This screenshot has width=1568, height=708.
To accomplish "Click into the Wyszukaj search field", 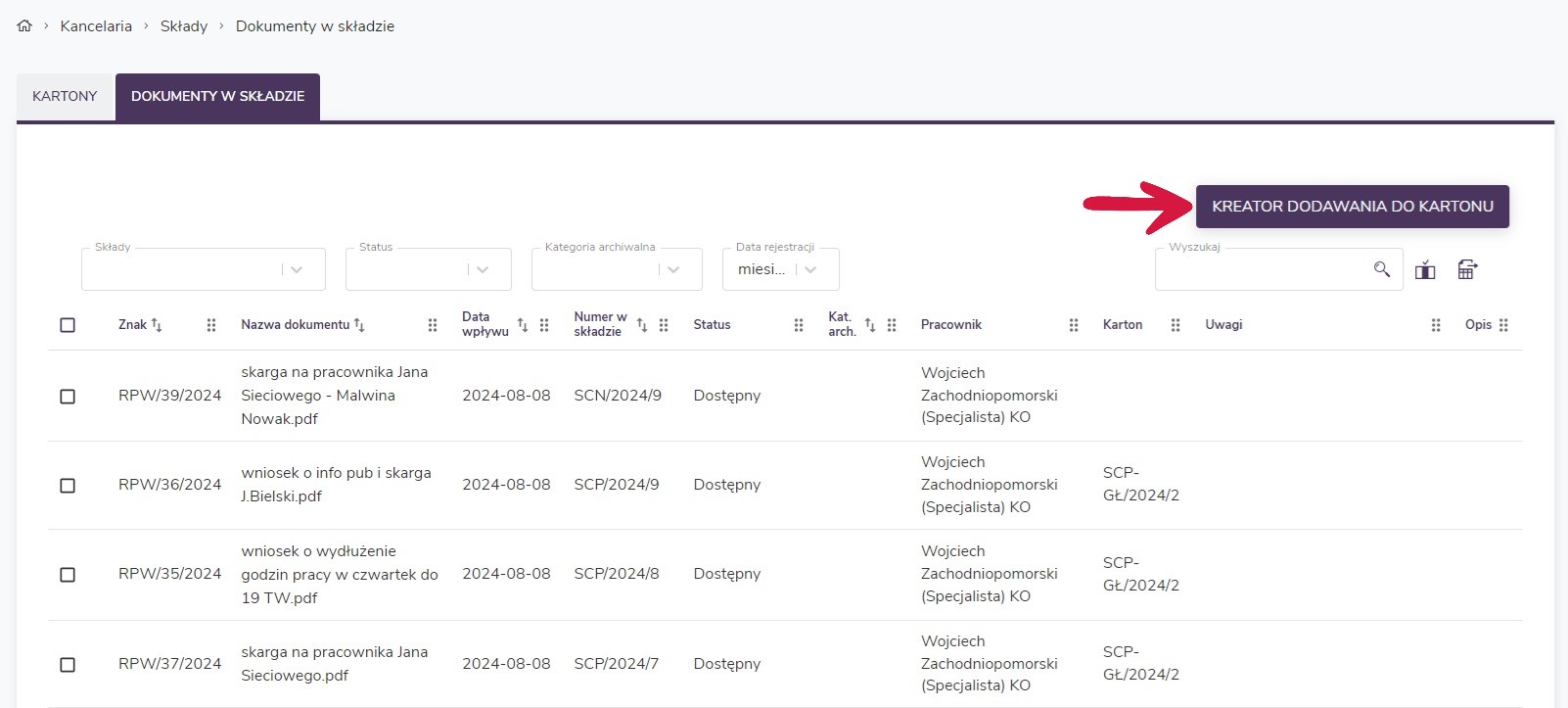I will 1263,270.
